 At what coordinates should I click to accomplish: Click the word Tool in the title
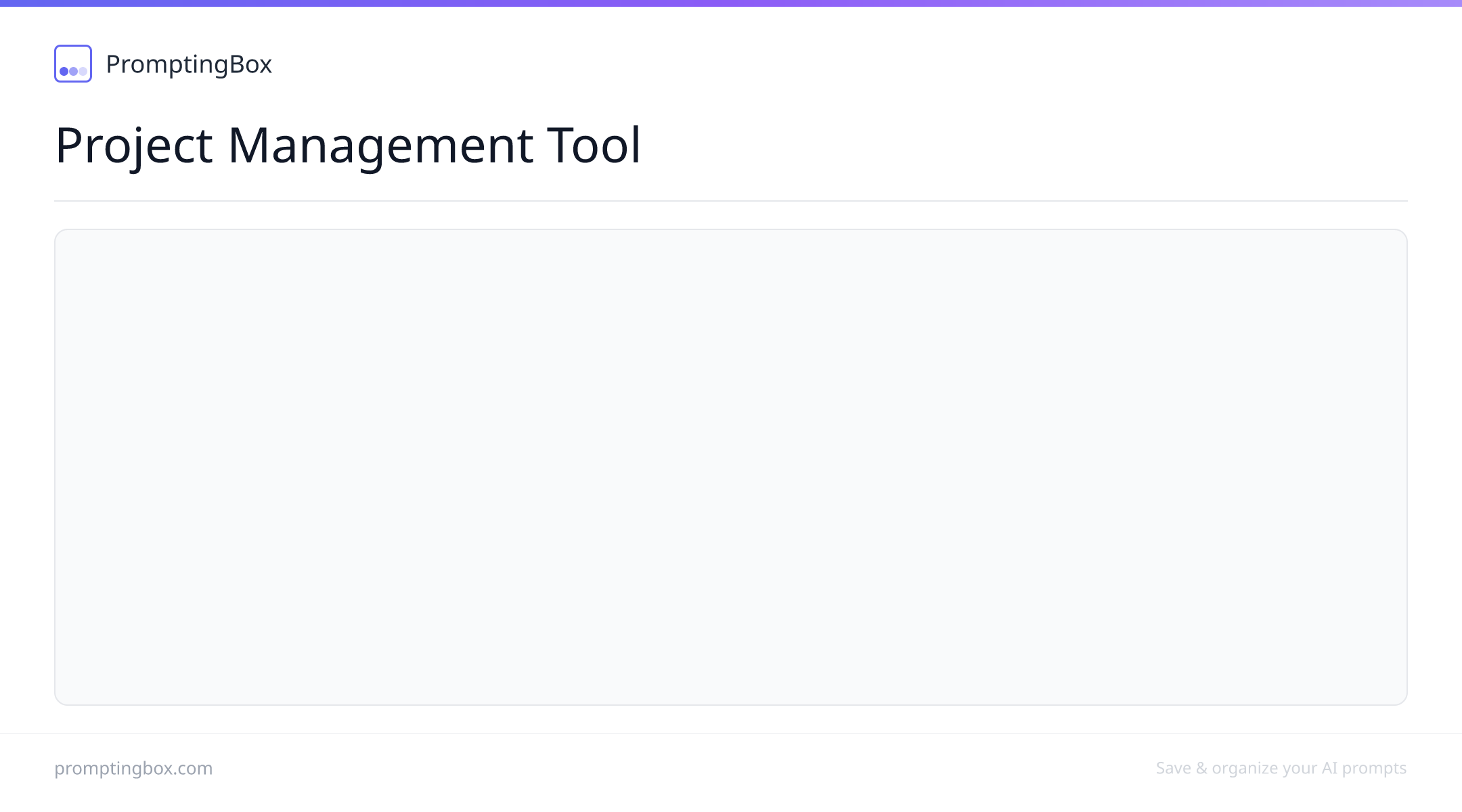pos(594,145)
